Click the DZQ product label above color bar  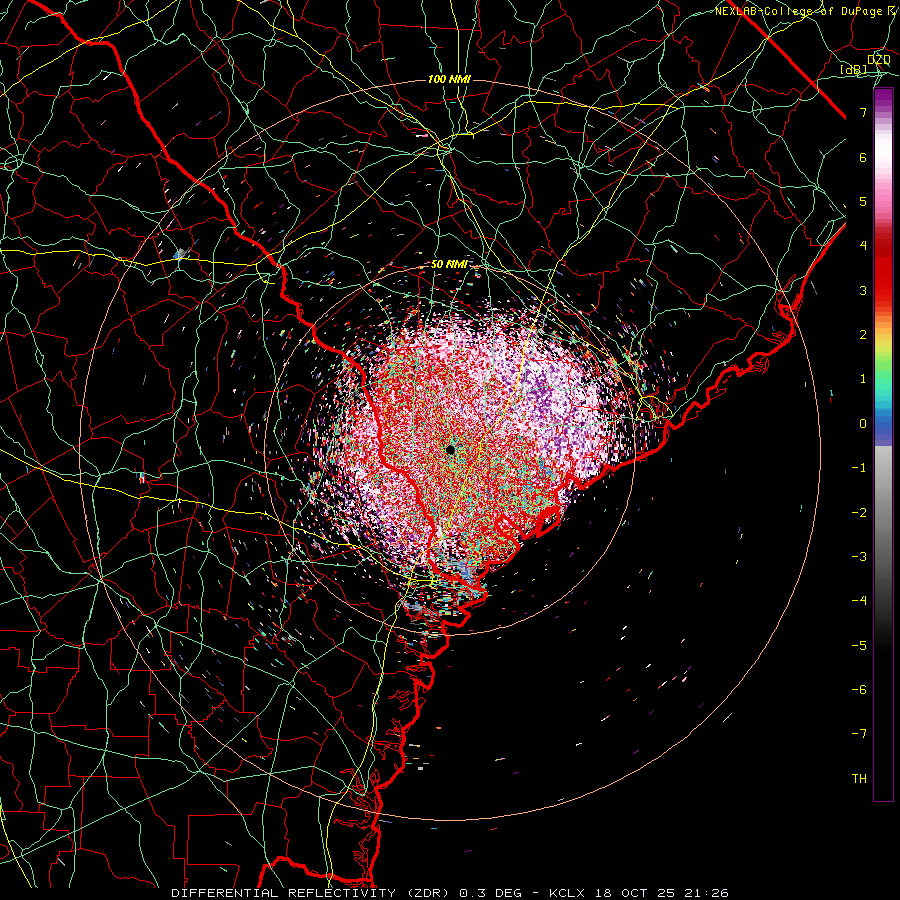878,60
